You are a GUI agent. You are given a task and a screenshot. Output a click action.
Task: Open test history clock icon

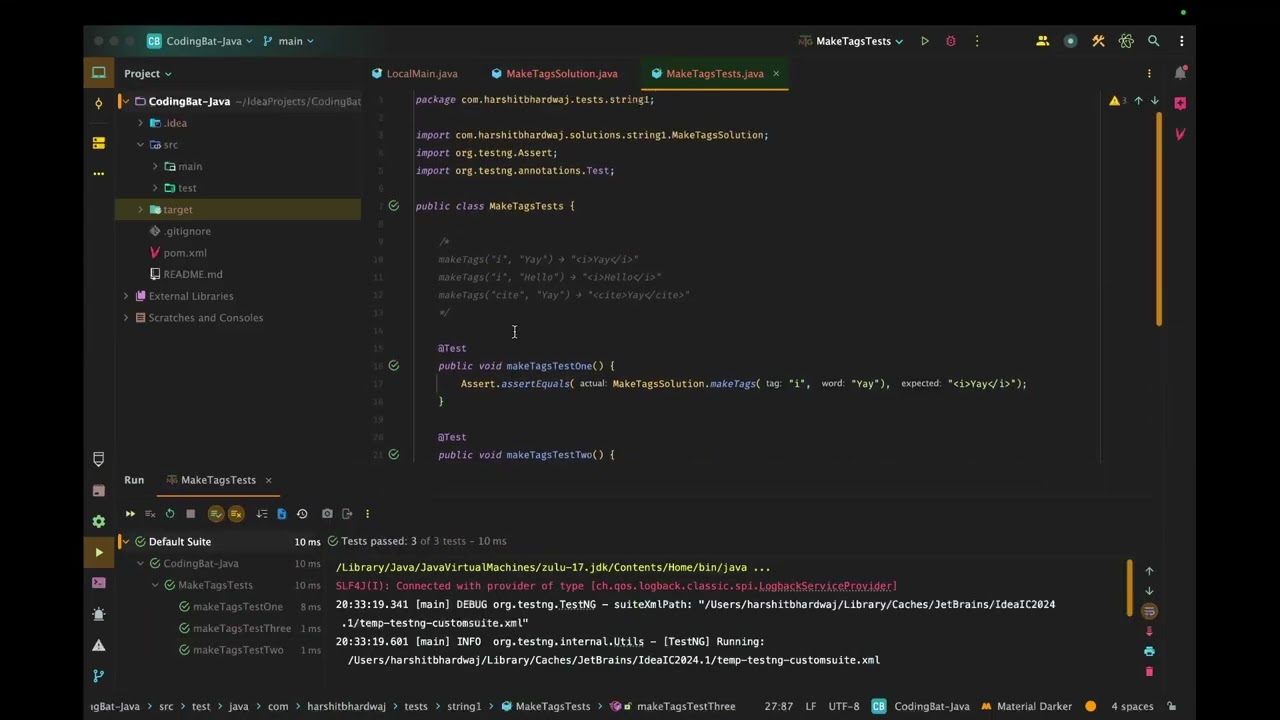click(302, 514)
